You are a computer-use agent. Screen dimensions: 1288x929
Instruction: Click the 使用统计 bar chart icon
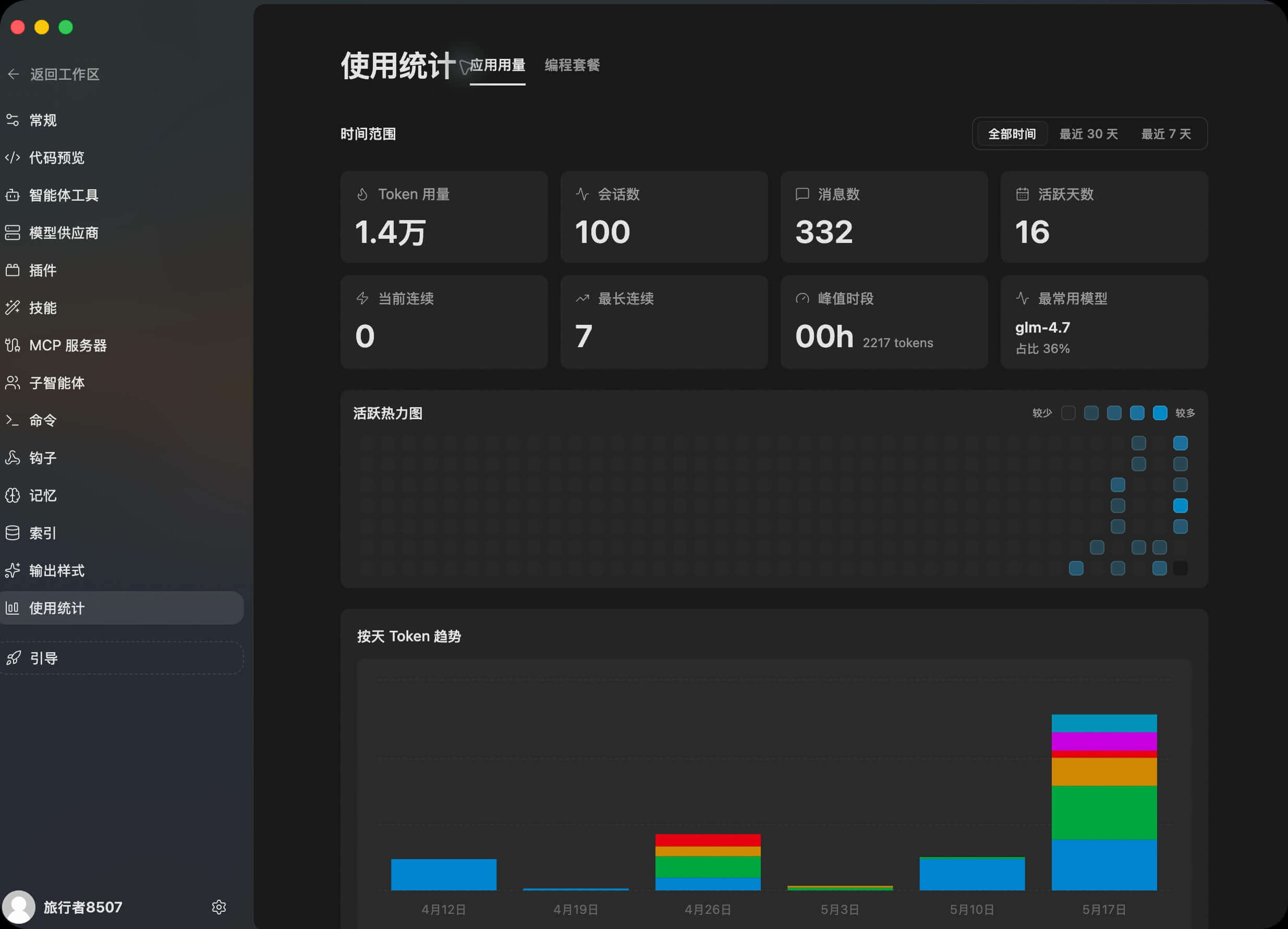[x=13, y=608]
